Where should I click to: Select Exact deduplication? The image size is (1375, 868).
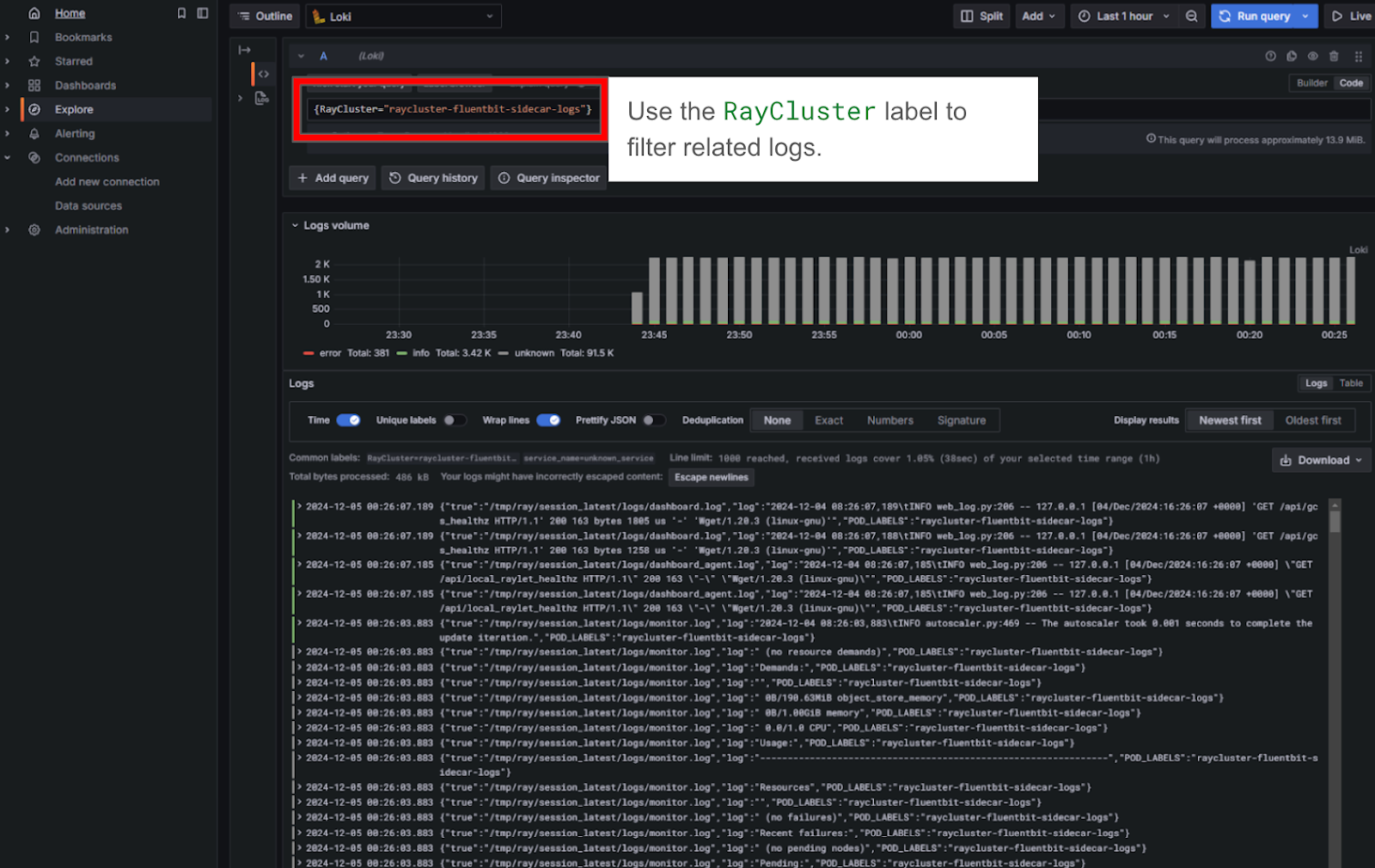point(828,420)
